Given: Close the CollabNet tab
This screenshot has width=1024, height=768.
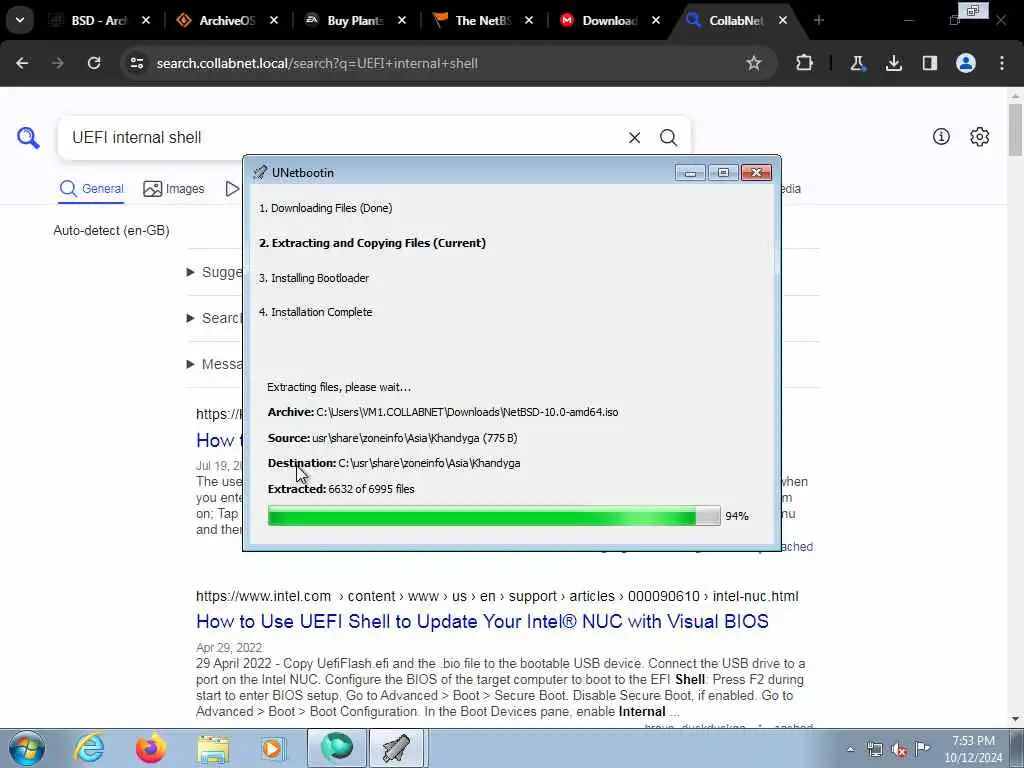Looking at the screenshot, I should click(x=782, y=21).
